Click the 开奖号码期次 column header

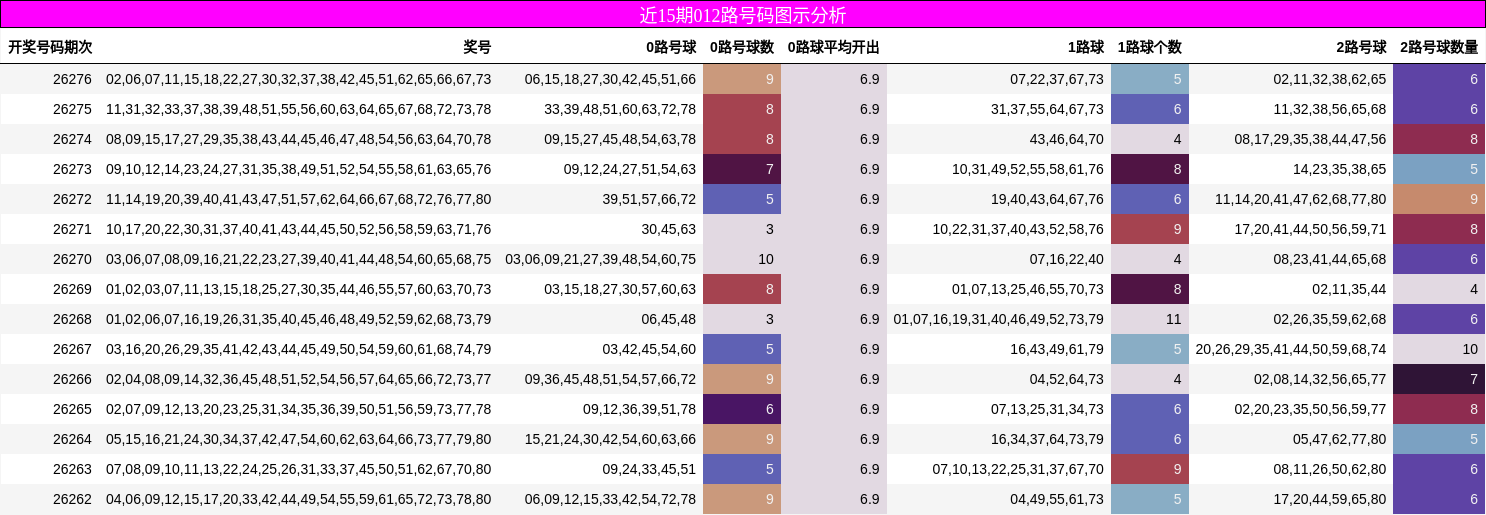[x=50, y=47]
